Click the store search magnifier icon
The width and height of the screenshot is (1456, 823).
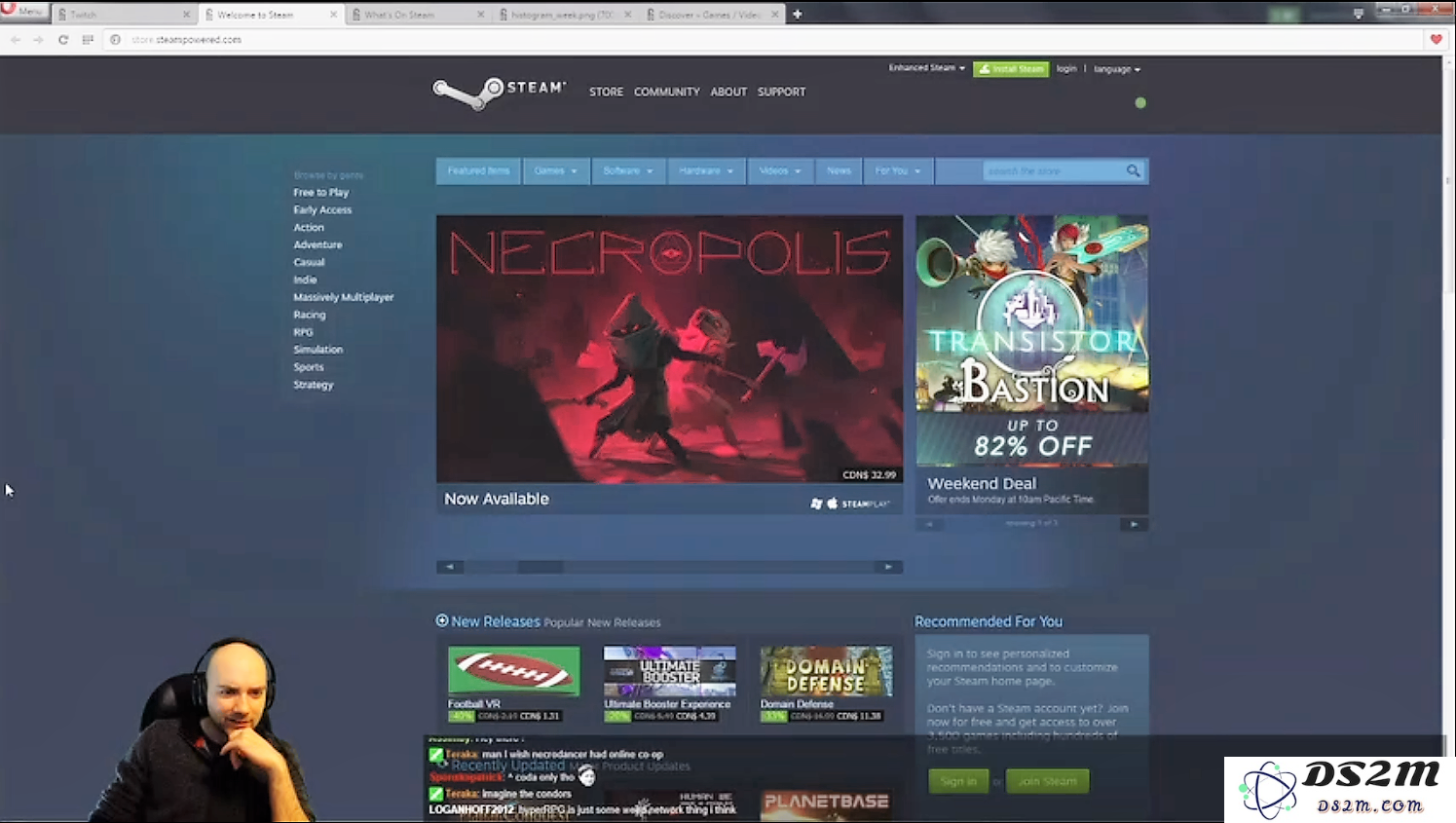1133,170
